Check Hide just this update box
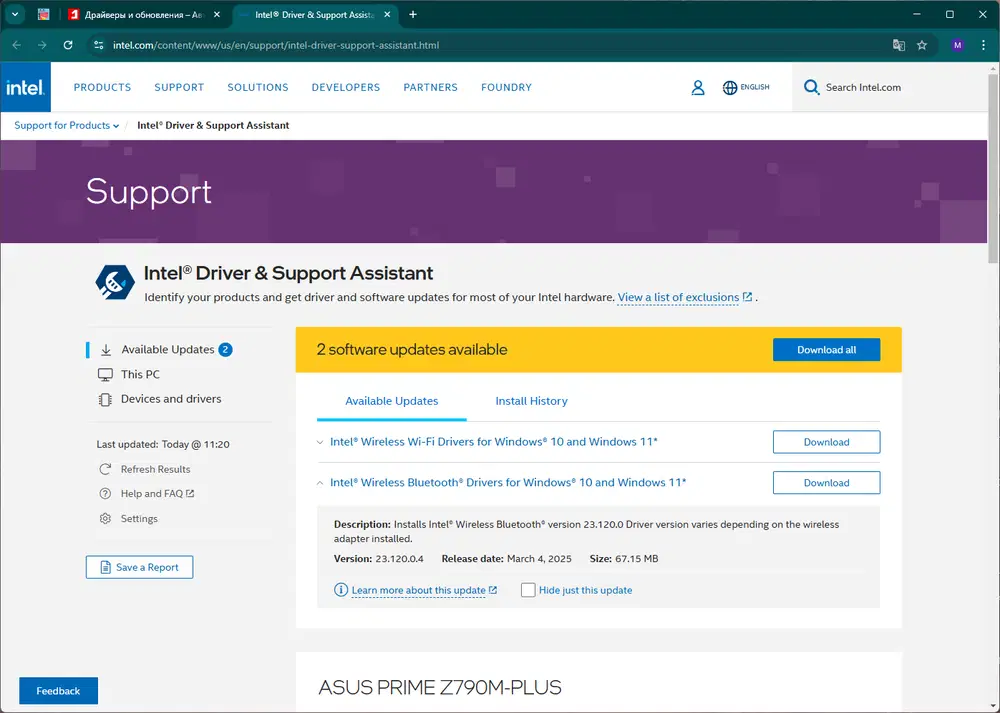 tap(528, 590)
